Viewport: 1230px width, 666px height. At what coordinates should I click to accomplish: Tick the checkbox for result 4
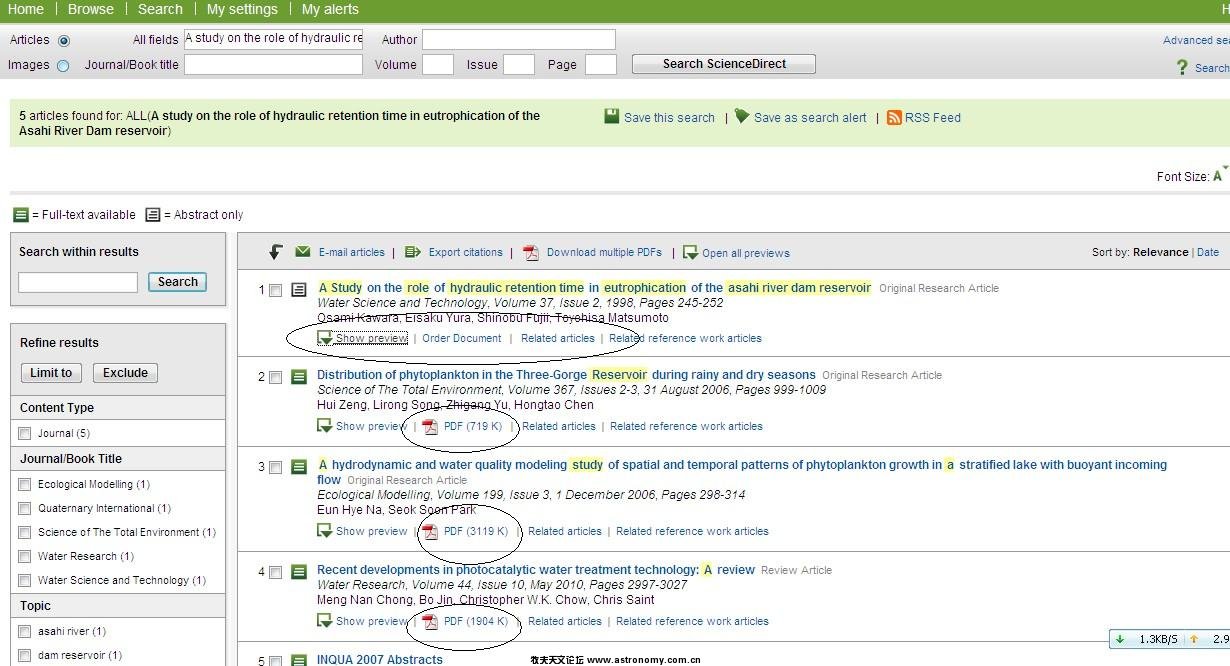pos(275,573)
